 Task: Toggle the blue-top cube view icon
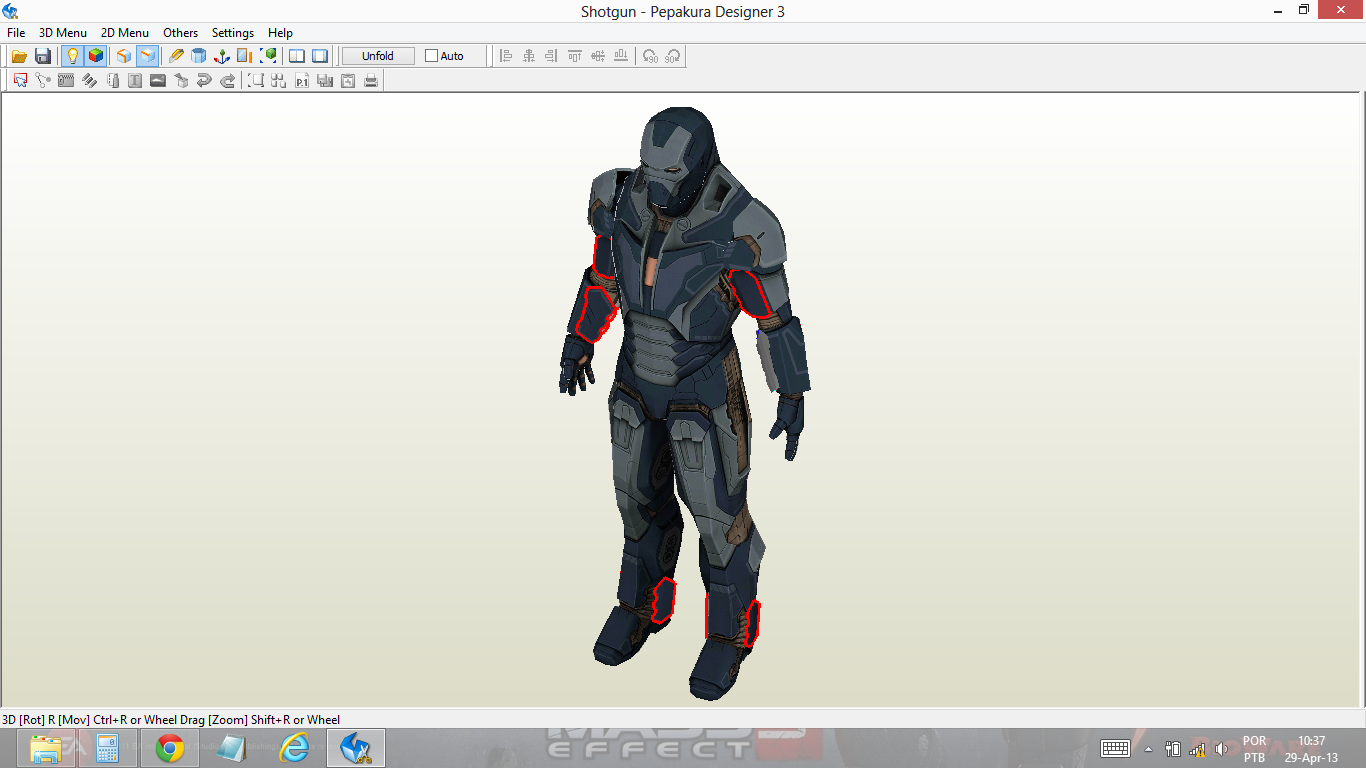tap(148, 56)
